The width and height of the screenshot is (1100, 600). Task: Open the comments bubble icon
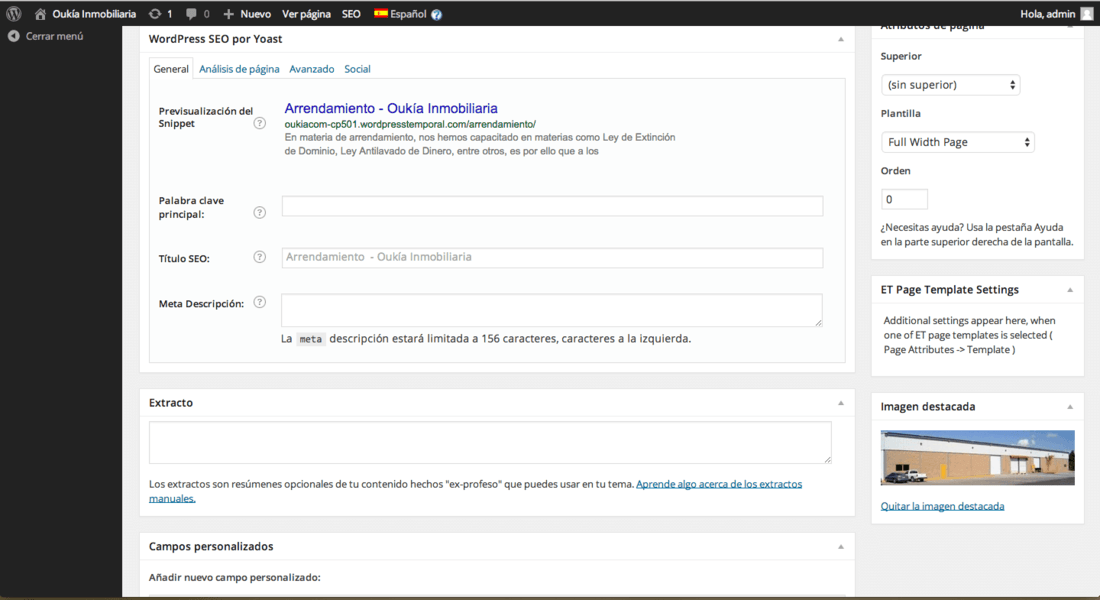point(191,14)
